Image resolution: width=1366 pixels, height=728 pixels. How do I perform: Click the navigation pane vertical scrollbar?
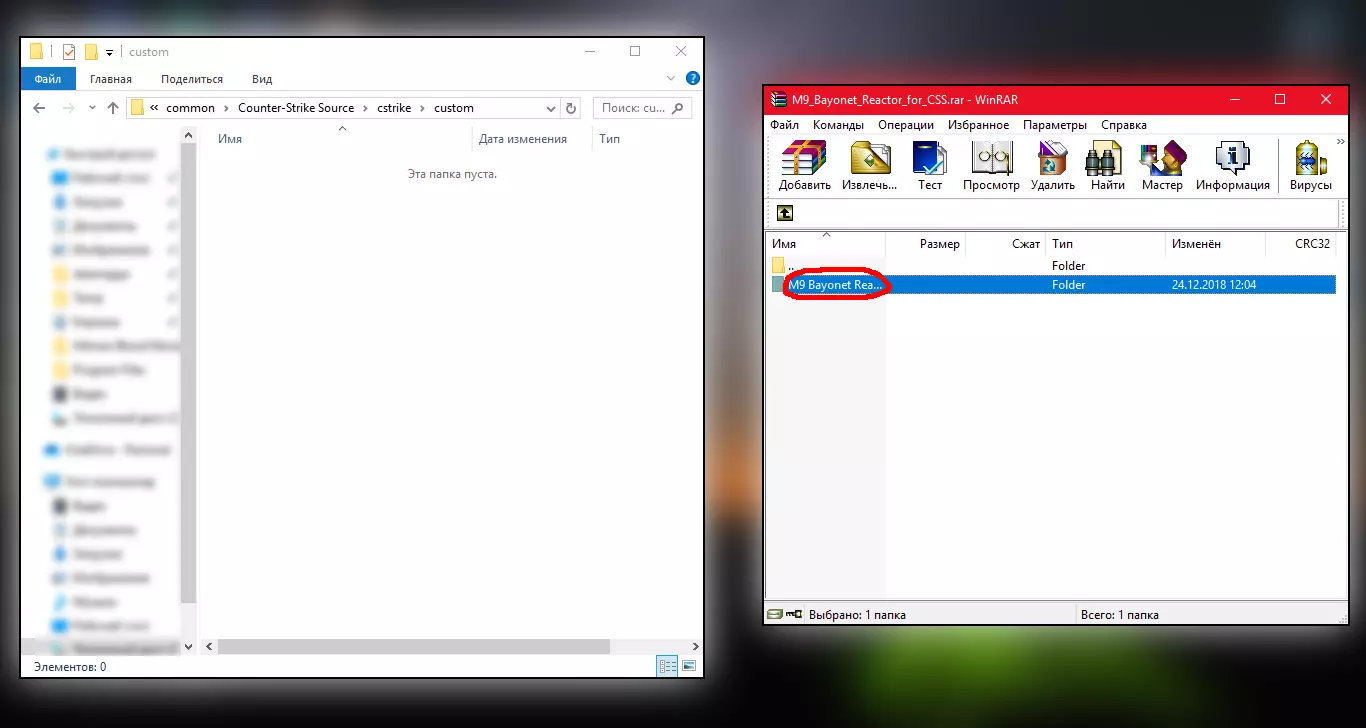pyautogui.click(x=189, y=372)
